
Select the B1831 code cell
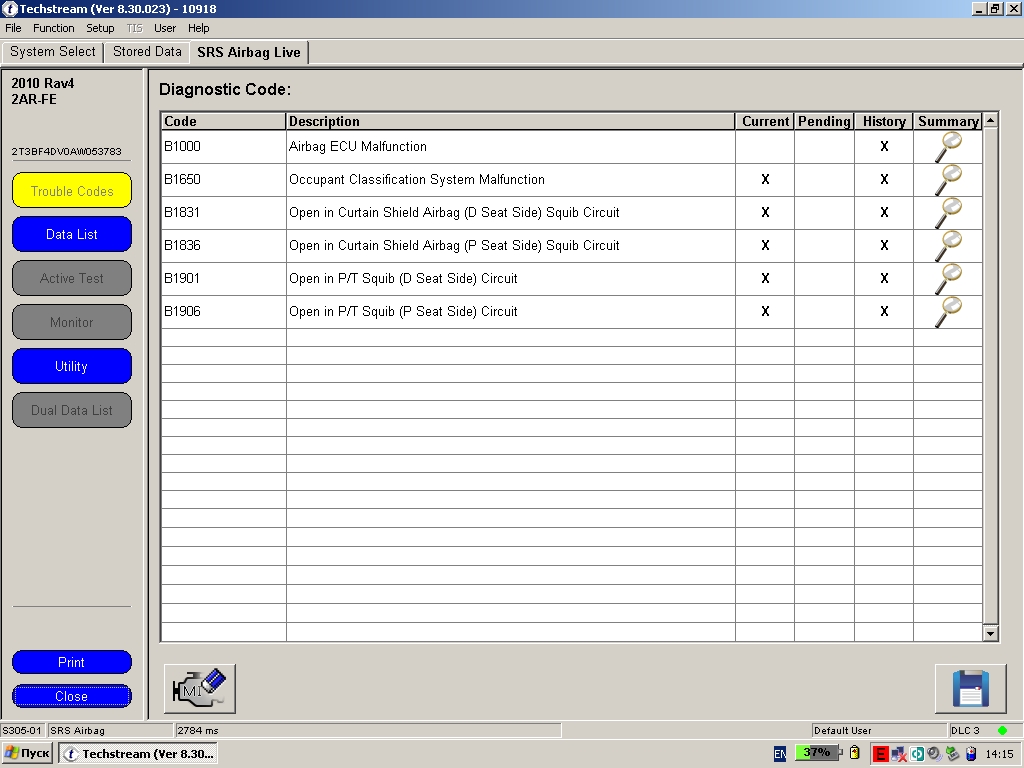[x=223, y=213]
